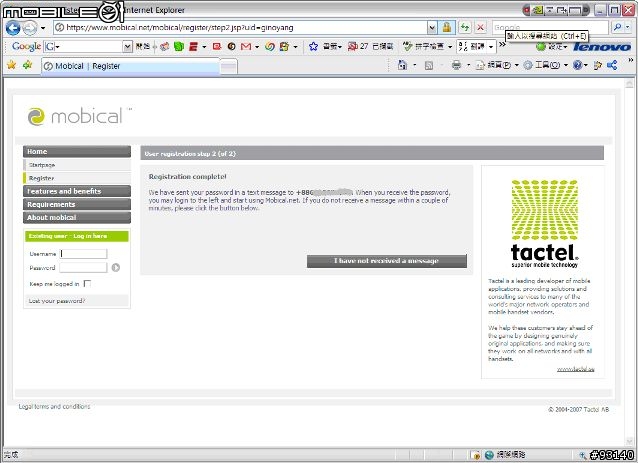Submit login with round arrow button
Screen dimensions: 638x463
pyautogui.click(x=116, y=267)
